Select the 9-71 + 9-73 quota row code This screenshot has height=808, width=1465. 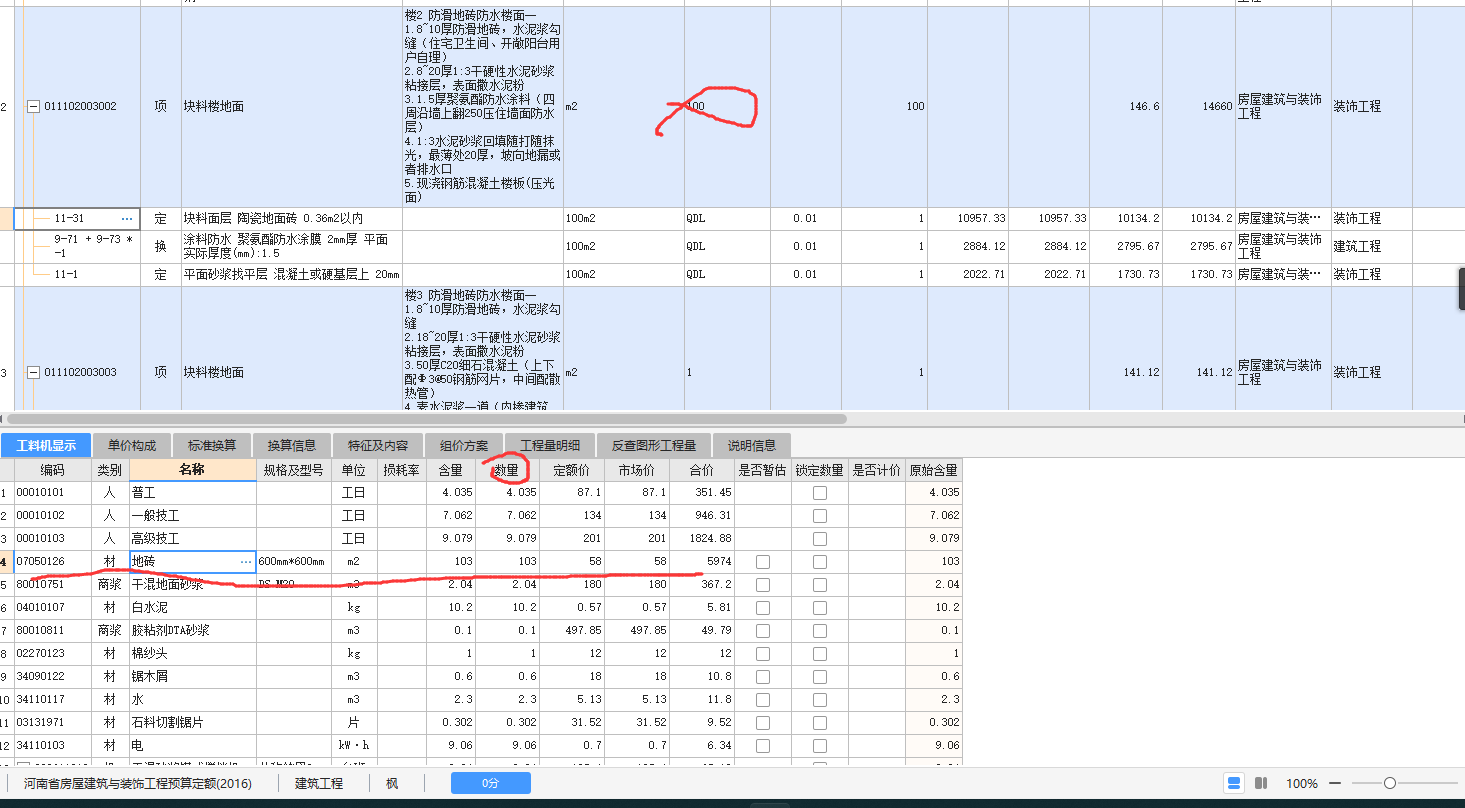coord(93,246)
